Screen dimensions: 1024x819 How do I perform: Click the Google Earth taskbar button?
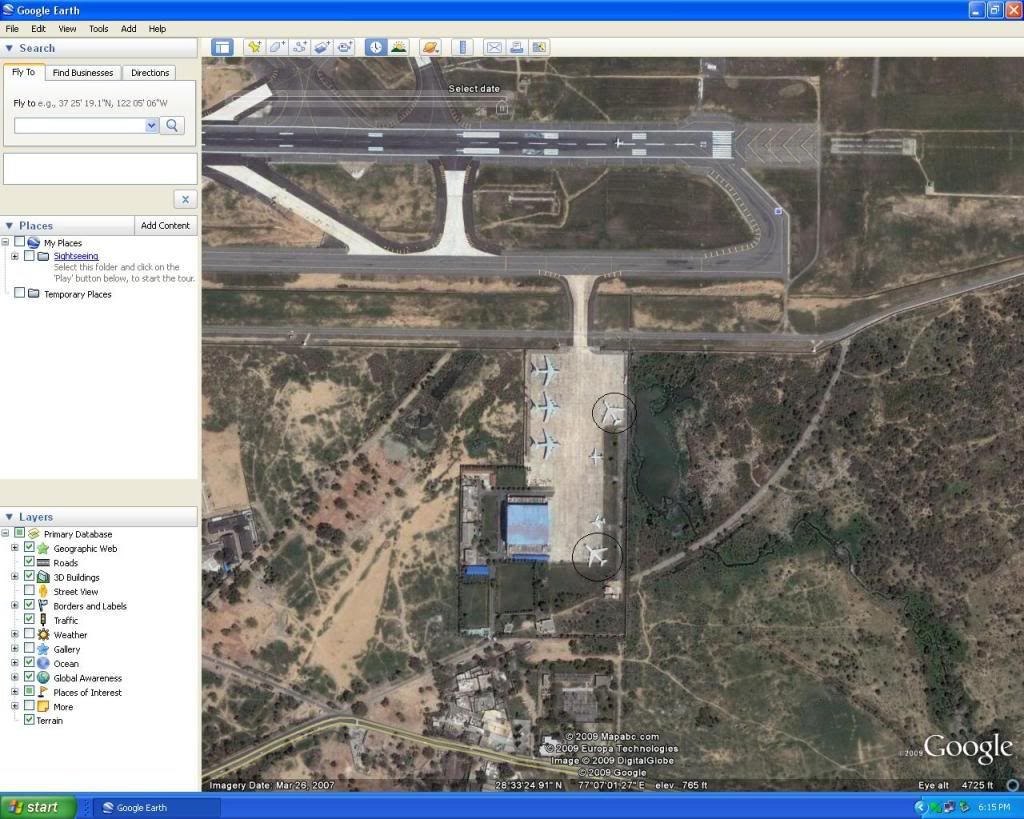pyautogui.click(x=157, y=808)
